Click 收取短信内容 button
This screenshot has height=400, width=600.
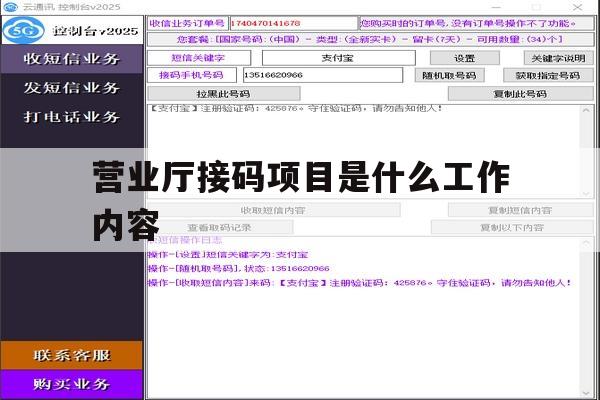273,210
